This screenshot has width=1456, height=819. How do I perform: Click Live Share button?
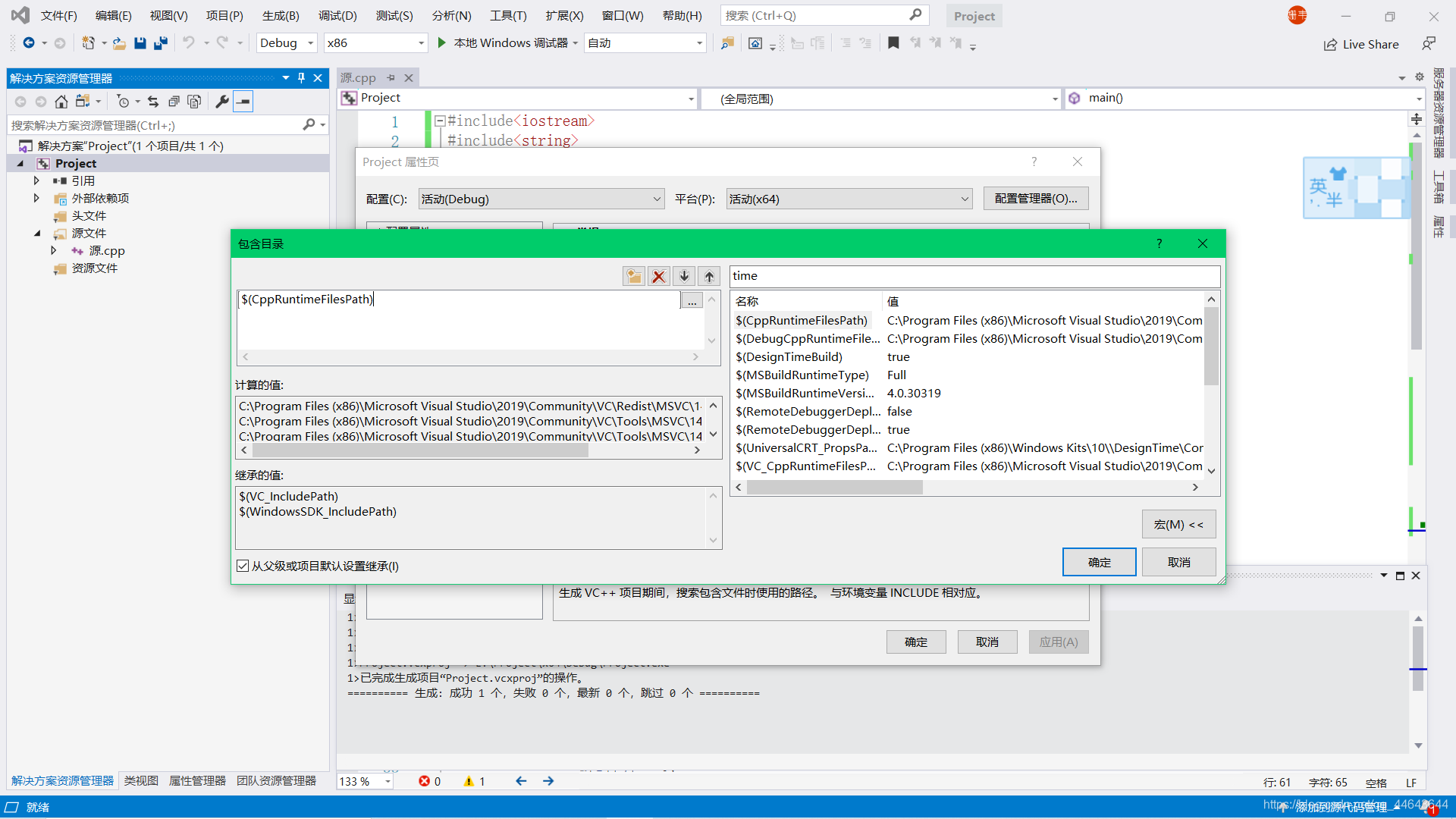(x=1361, y=44)
